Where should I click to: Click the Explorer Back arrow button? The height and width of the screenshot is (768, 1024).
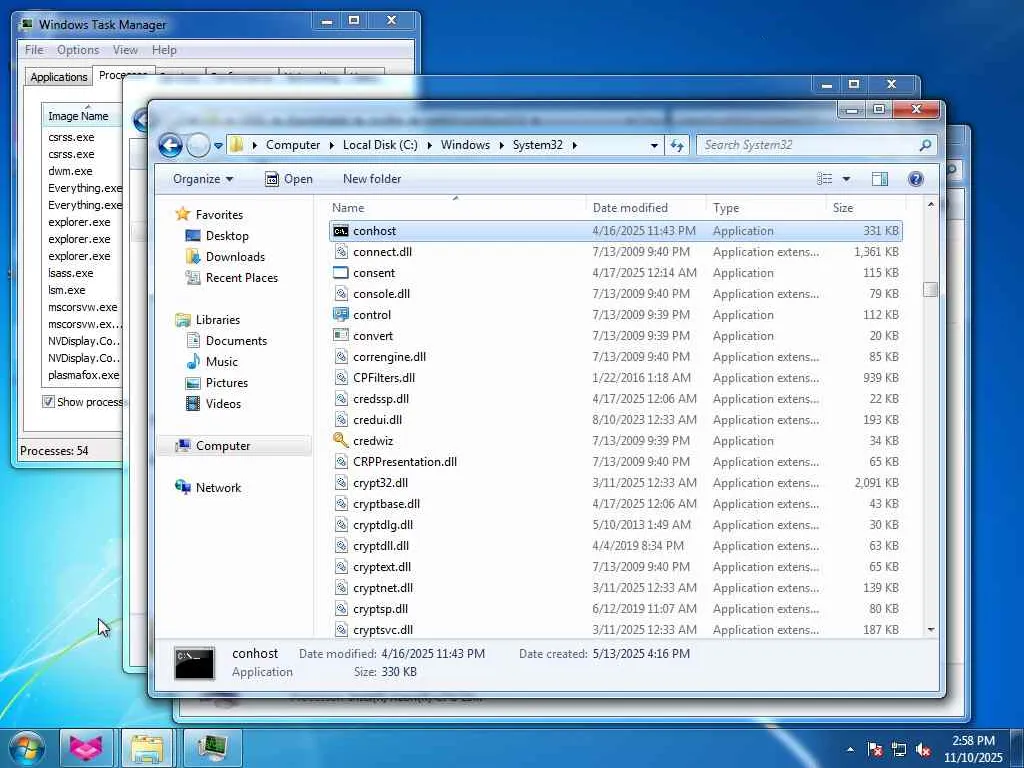tap(170, 145)
